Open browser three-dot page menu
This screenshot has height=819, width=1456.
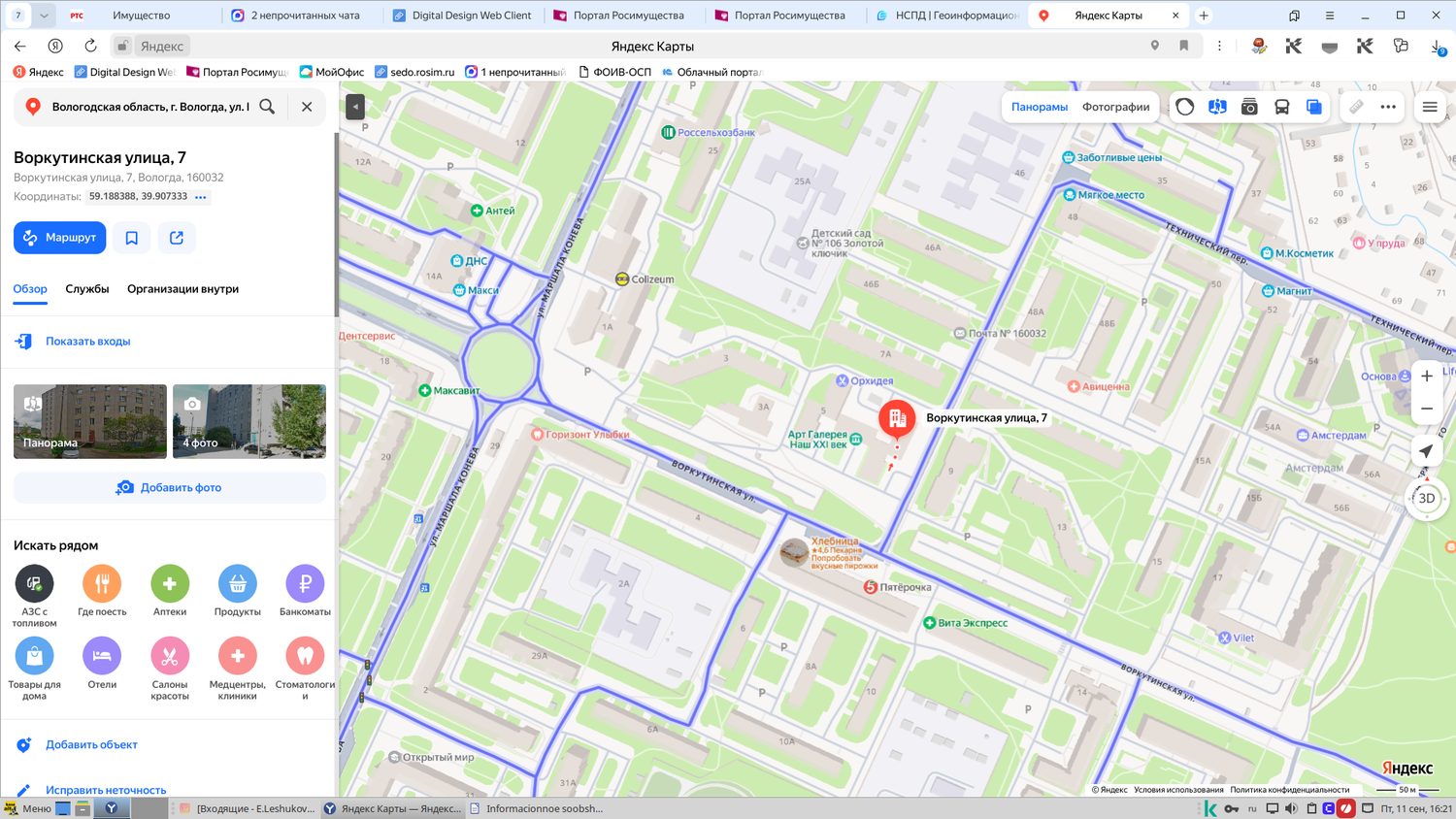point(1220,46)
